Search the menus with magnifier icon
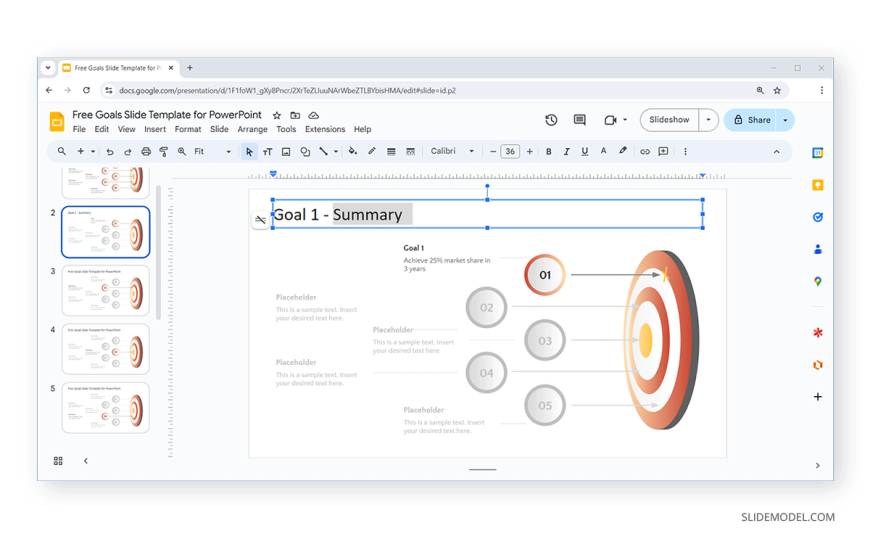The image size is (870, 539). pyautogui.click(x=62, y=151)
